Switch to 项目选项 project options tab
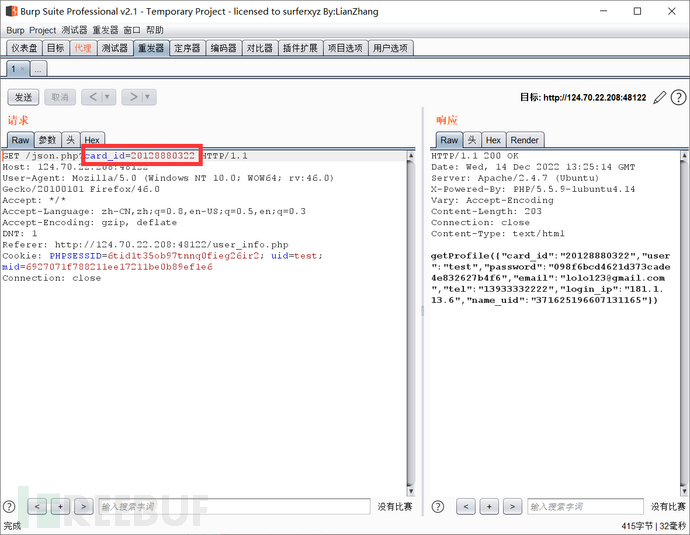The image size is (690, 535). pos(345,48)
